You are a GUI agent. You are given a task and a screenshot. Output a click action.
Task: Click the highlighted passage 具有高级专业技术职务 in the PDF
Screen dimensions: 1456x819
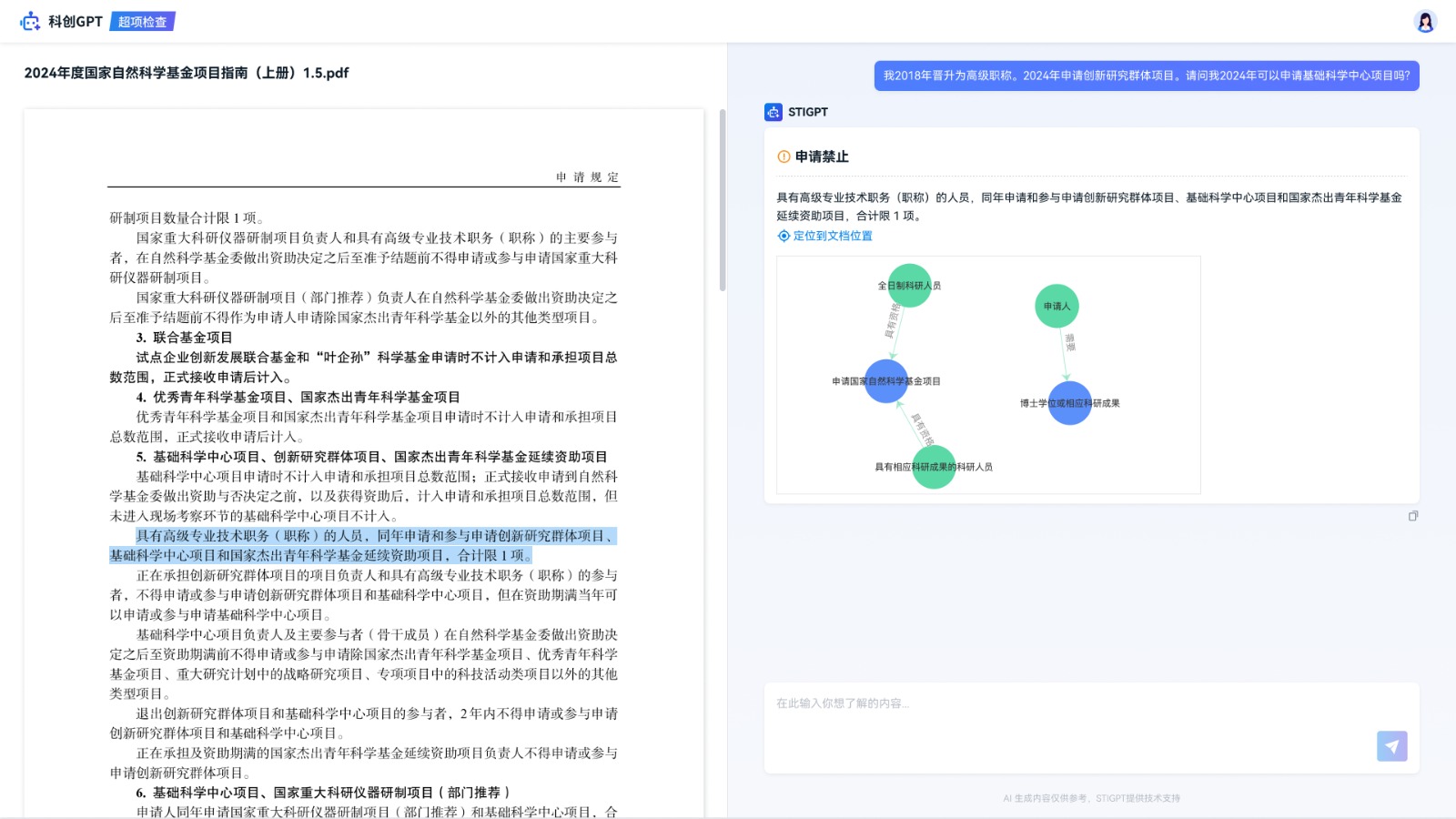[x=364, y=545]
